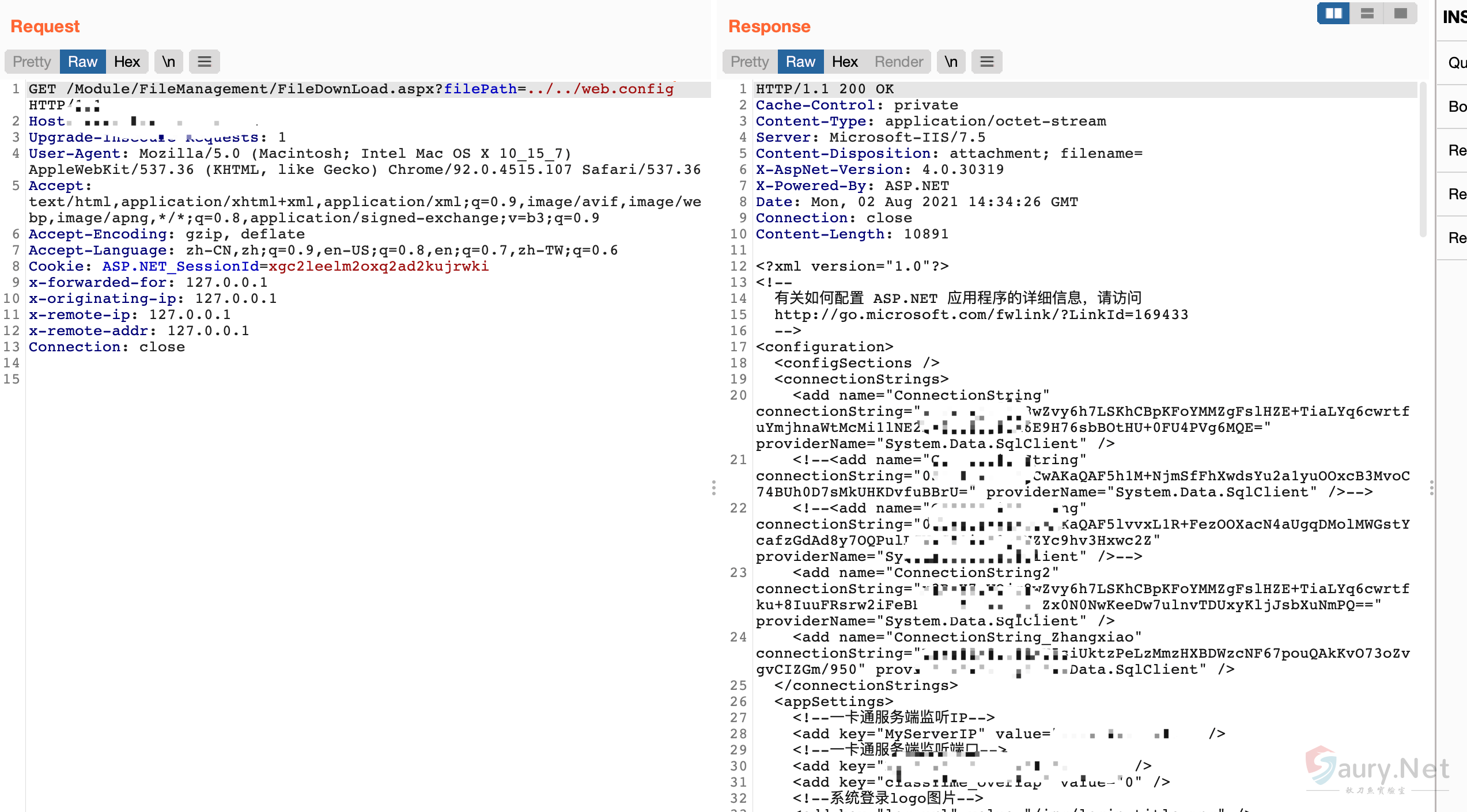This screenshot has width=1467, height=812.
Task: Click the go.microsoft.com fwlink URL text
Action: tap(981, 315)
